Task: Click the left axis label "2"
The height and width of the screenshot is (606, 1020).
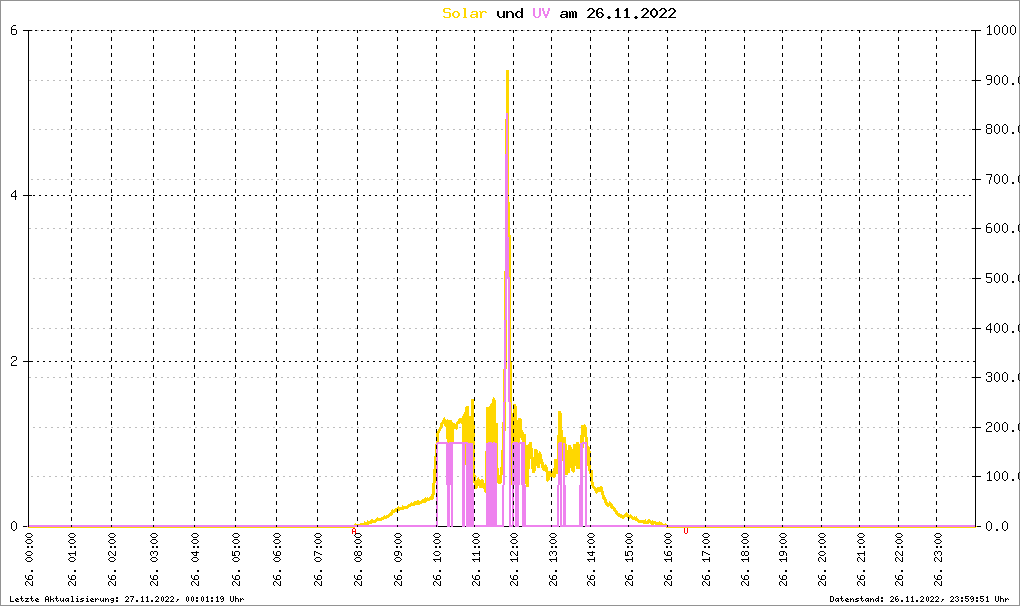Action: tap(14, 361)
